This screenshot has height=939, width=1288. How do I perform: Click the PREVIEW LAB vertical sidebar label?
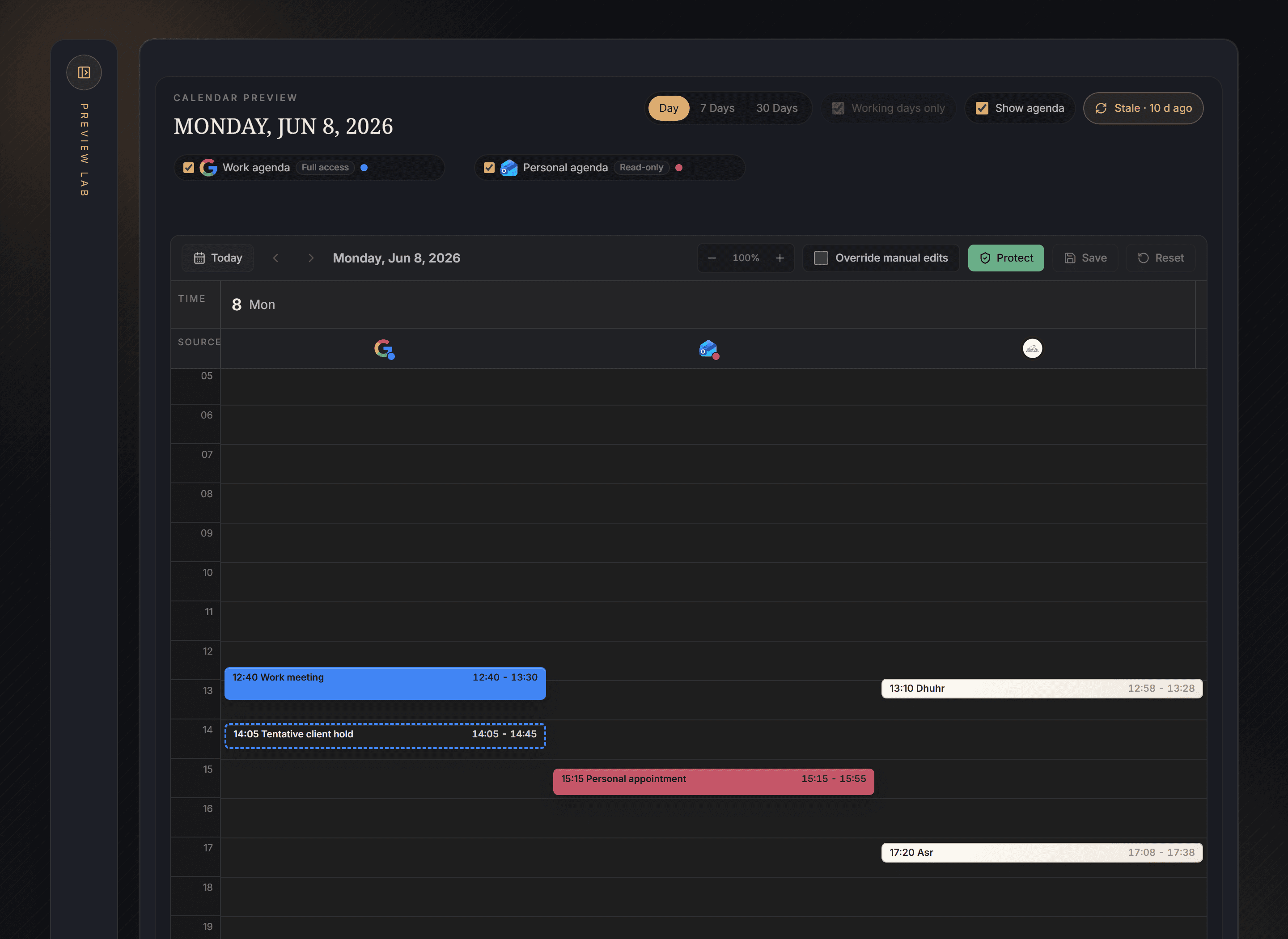[84, 149]
